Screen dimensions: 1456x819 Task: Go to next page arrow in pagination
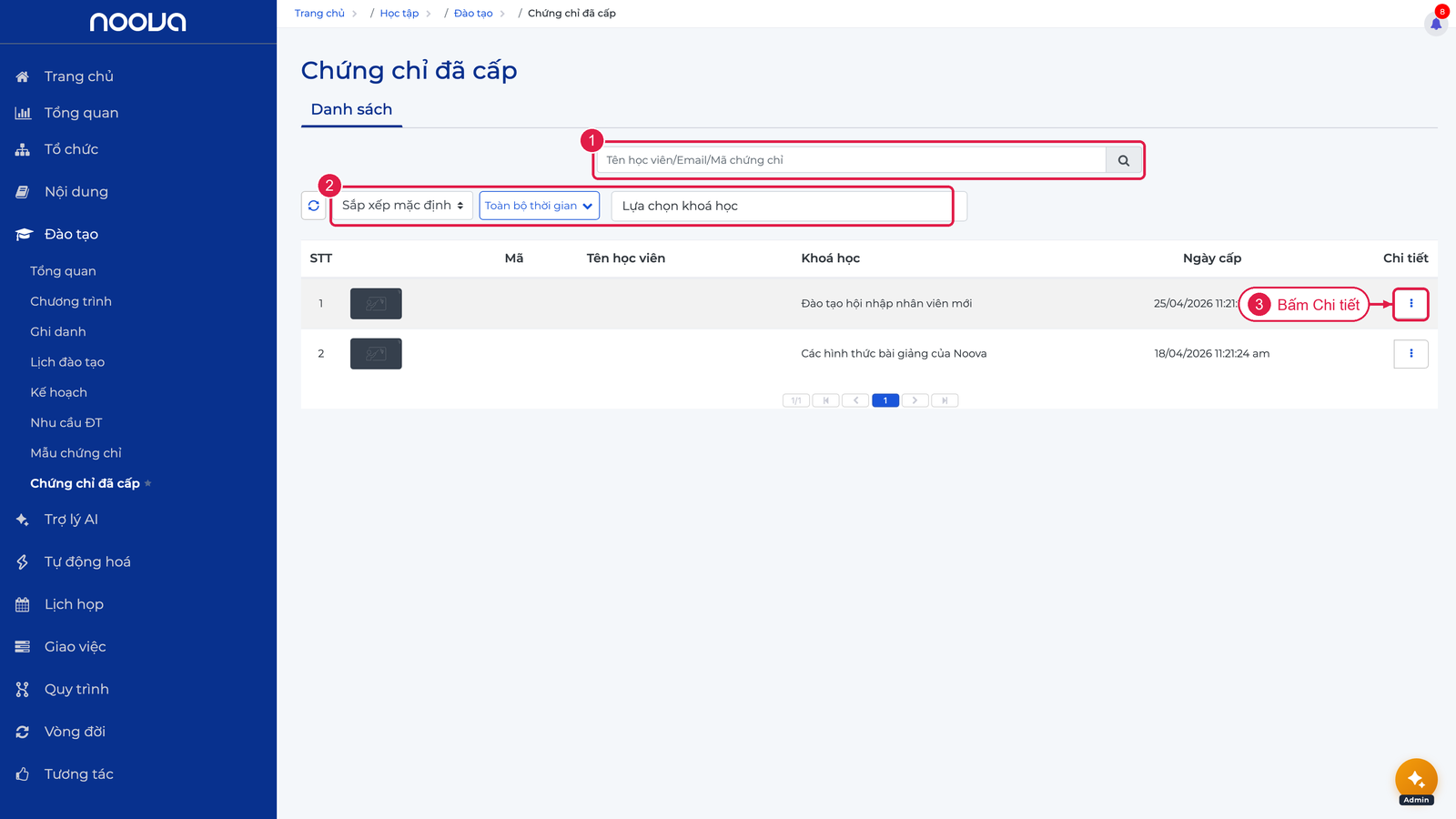(x=915, y=400)
